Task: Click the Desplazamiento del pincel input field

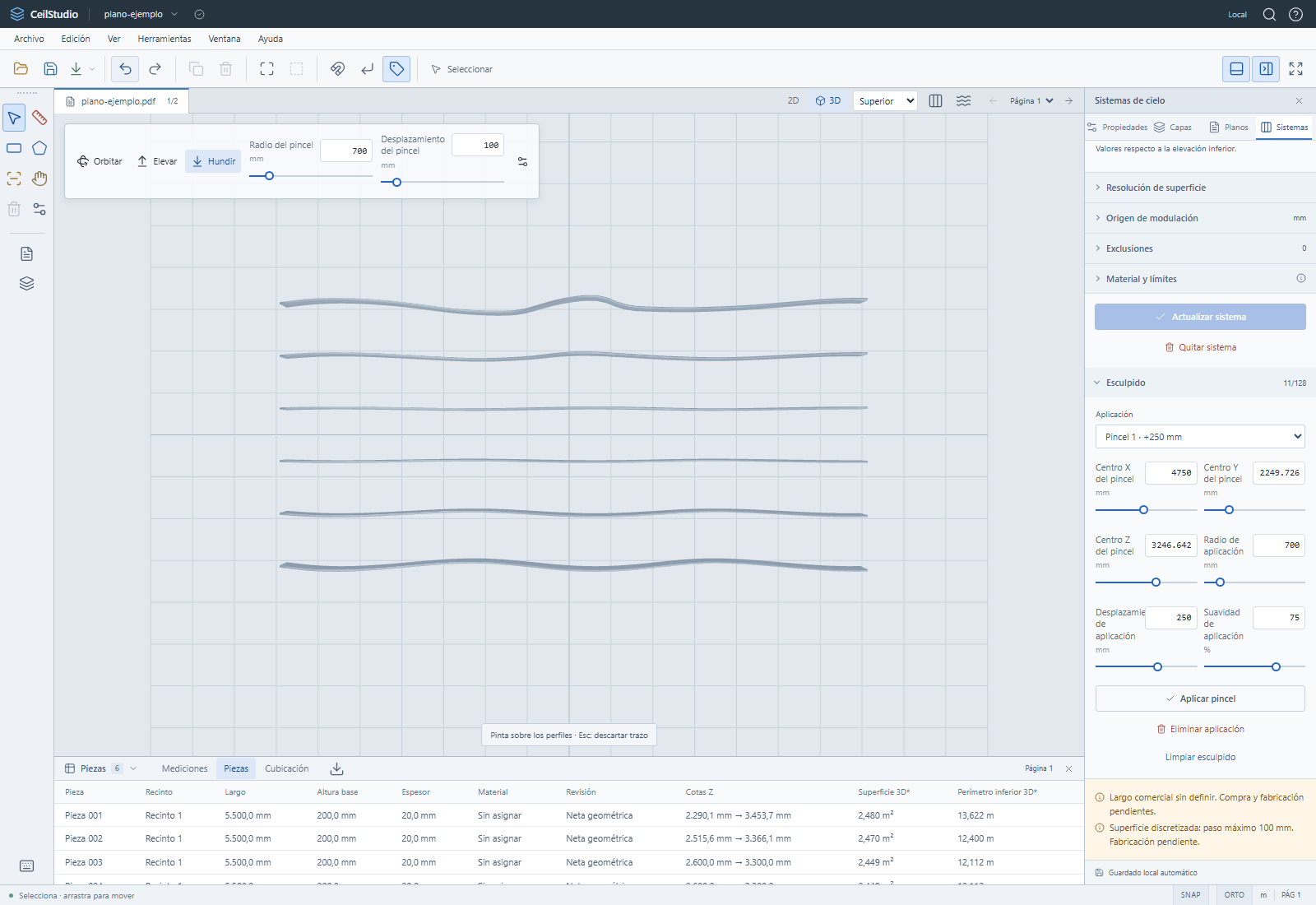Action: click(x=478, y=145)
